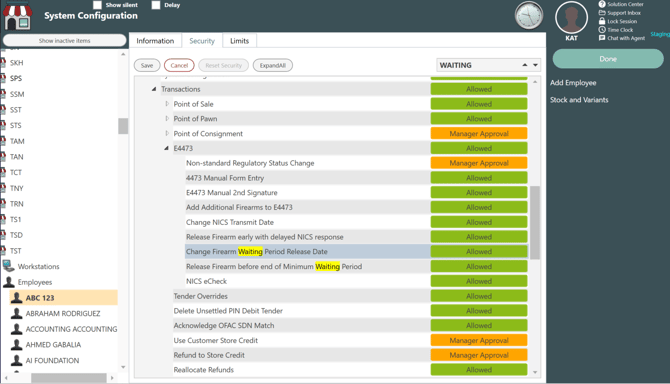Click the store home logo icon
This screenshot has width=670, height=384.
tap(18, 16)
